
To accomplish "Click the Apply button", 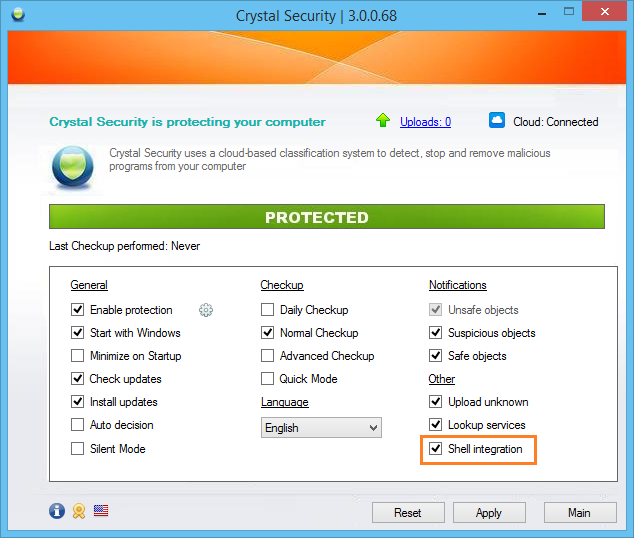I will click(x=489, y=513).
